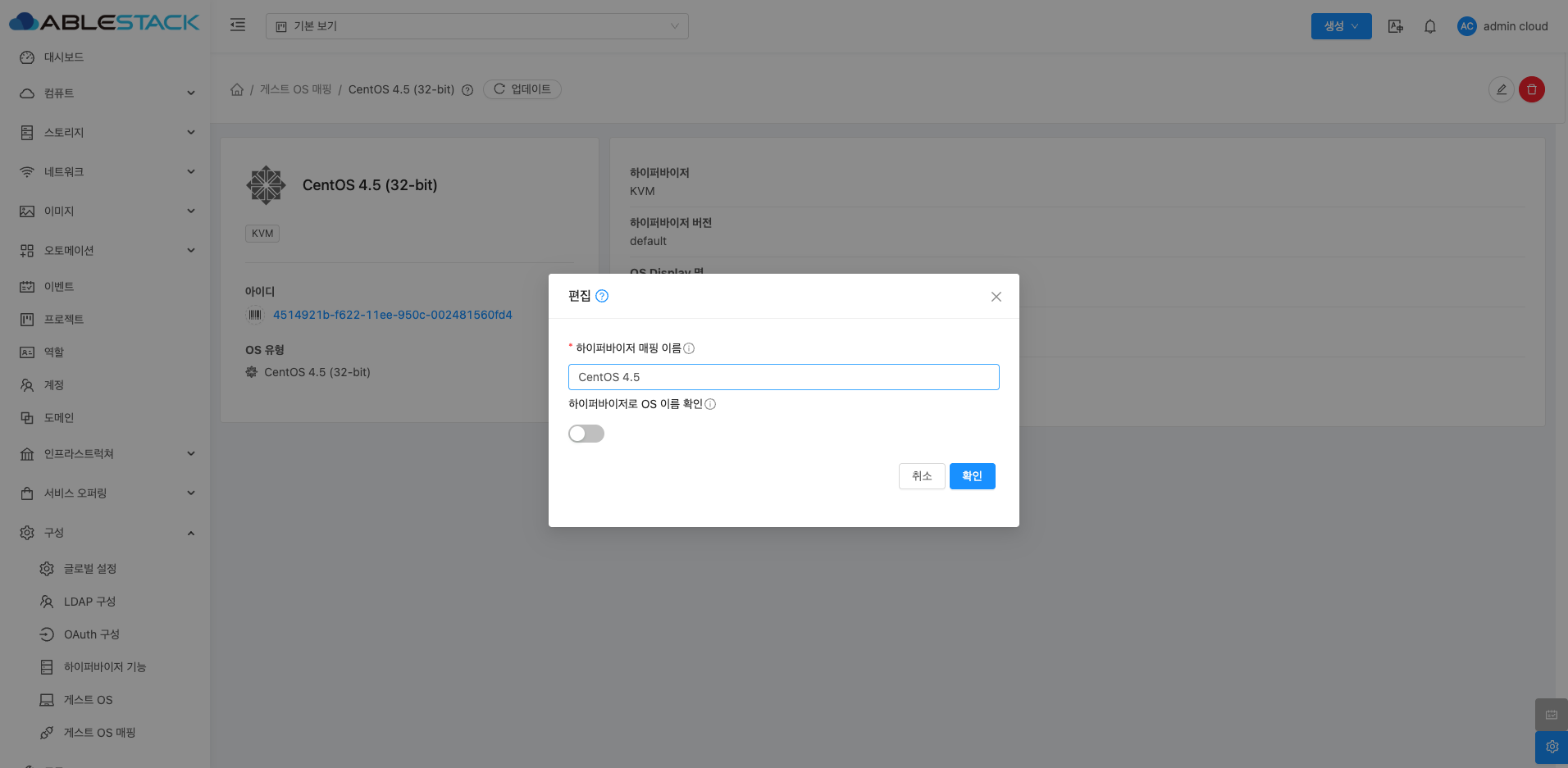Collapse the sidebar with menu fold icon
This screenshot has width=1568, height=768.
coord(238,25)
